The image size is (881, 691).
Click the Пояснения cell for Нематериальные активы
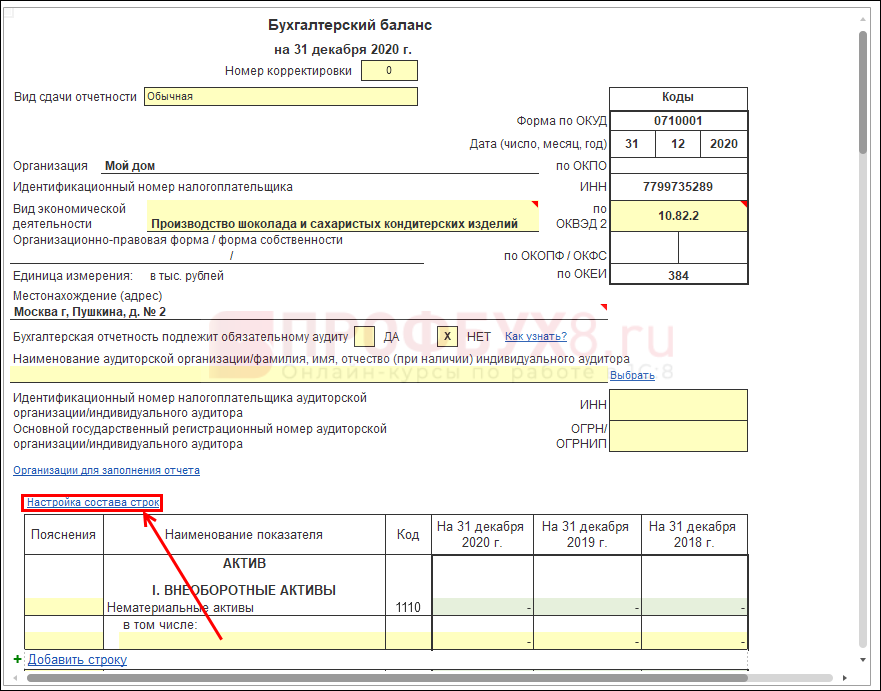tap(63, 607)
